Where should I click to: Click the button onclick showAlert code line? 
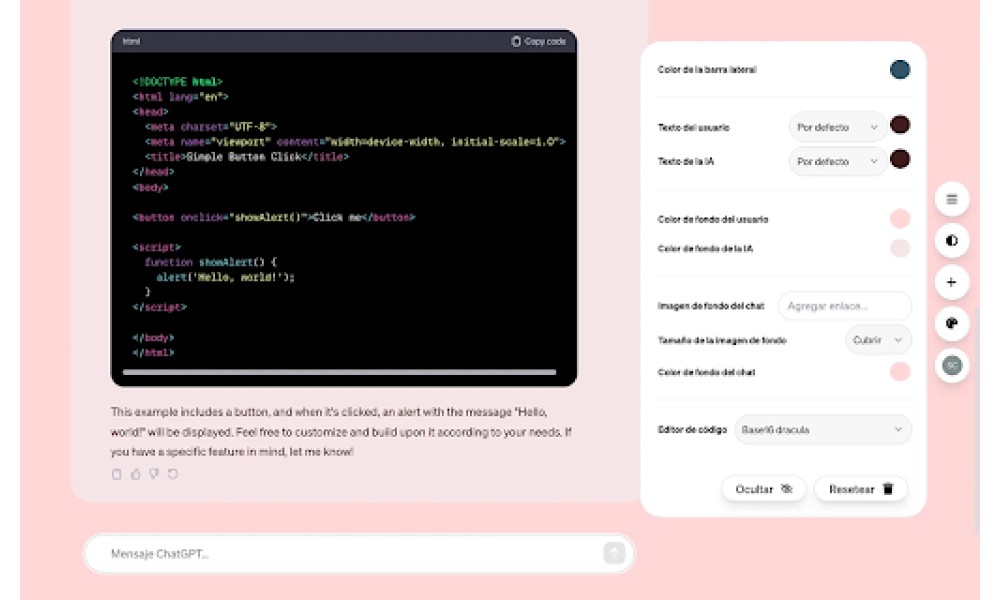click(x=274, y=217)
